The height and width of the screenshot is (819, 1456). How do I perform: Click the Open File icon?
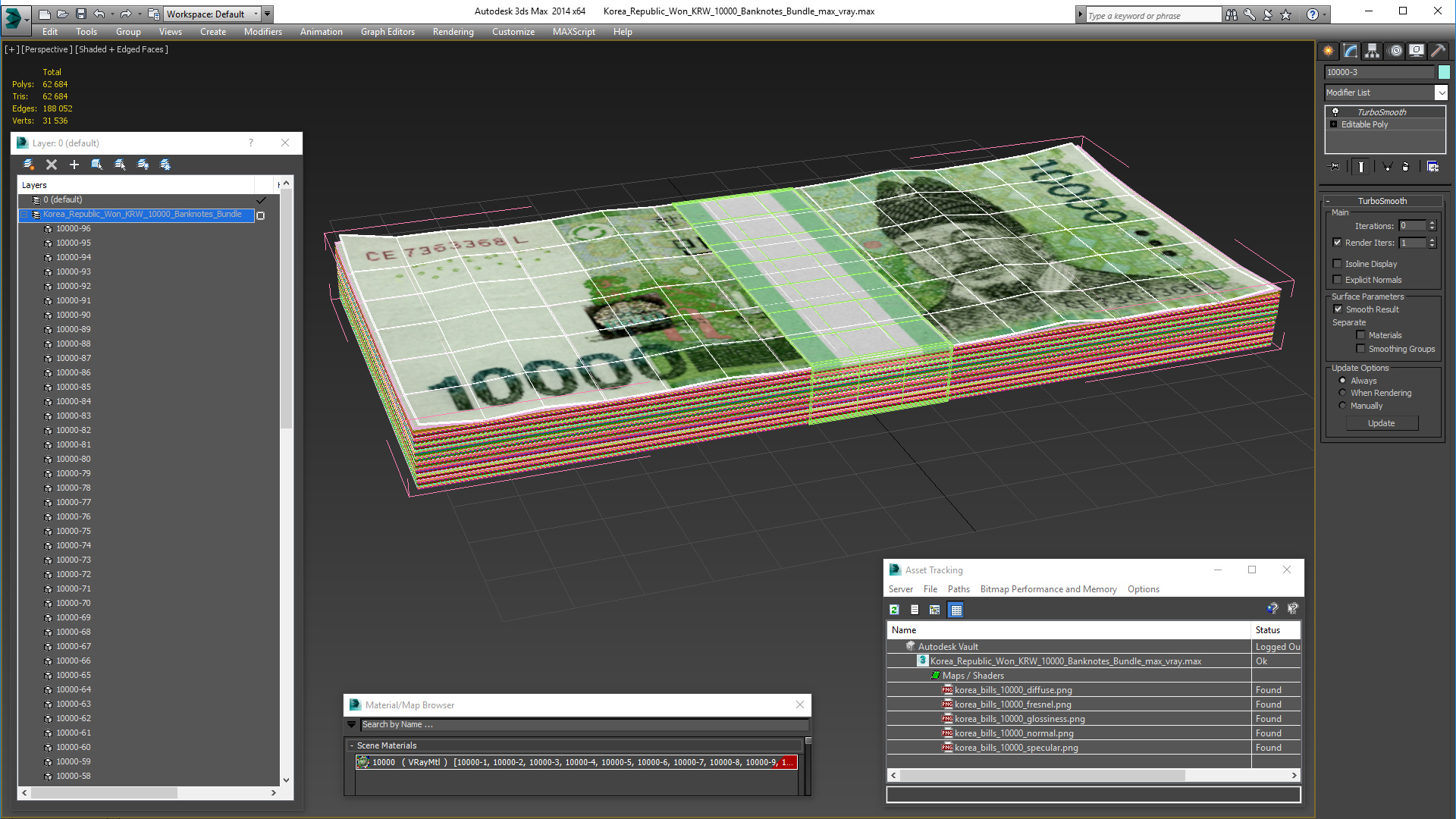63,14
